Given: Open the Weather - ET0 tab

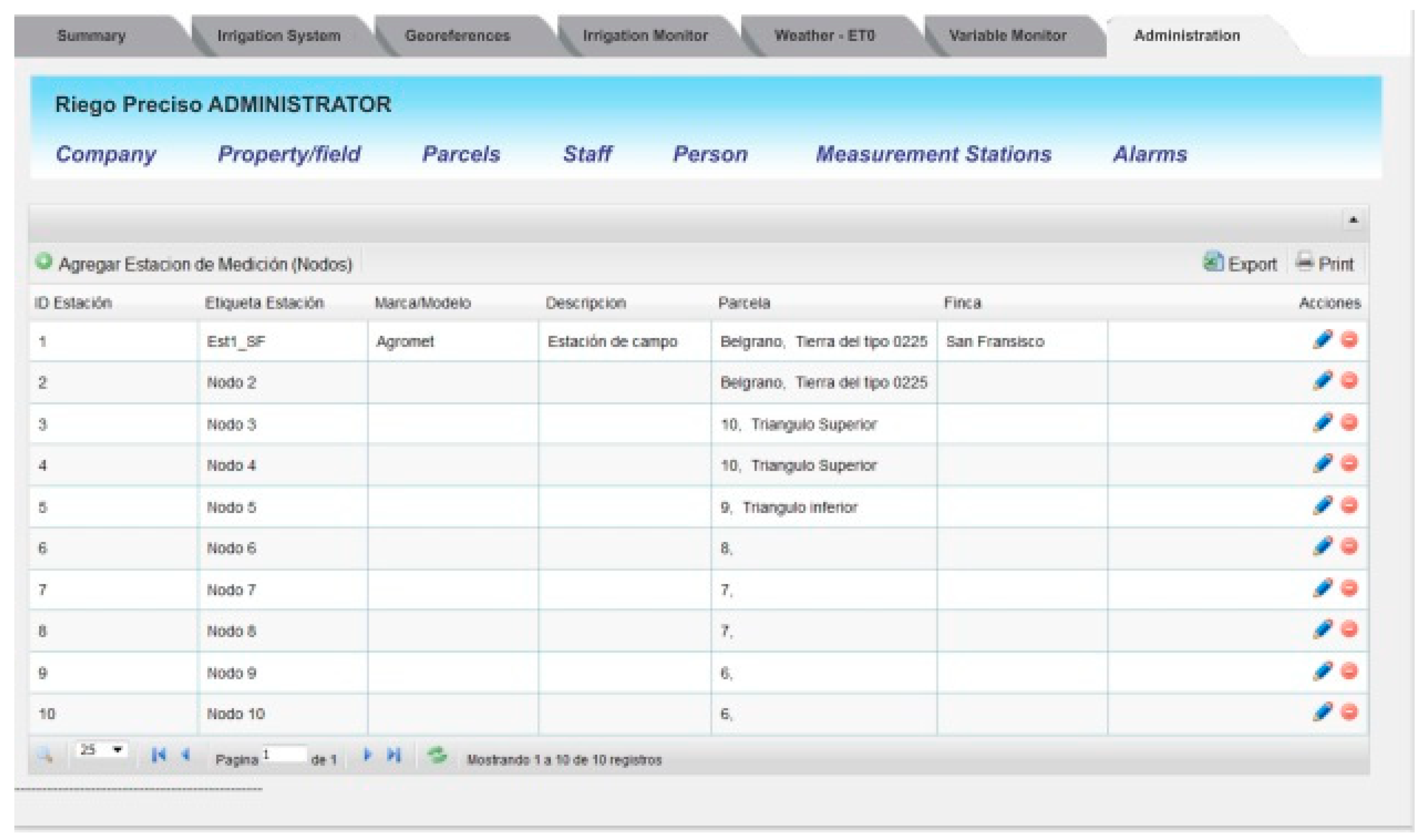Looking at the screenshot, I should pos(824,35).
